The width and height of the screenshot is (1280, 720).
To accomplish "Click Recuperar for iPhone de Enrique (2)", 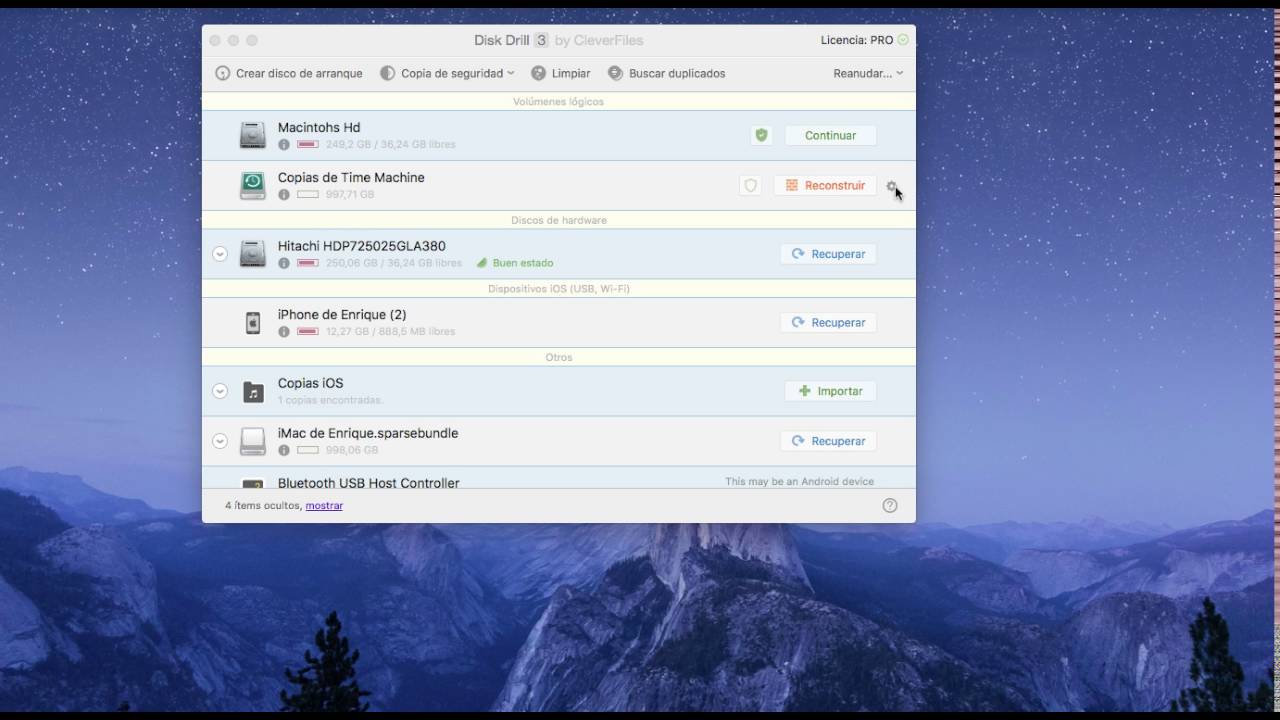I will pyautogui.click(x=828, y=322).
